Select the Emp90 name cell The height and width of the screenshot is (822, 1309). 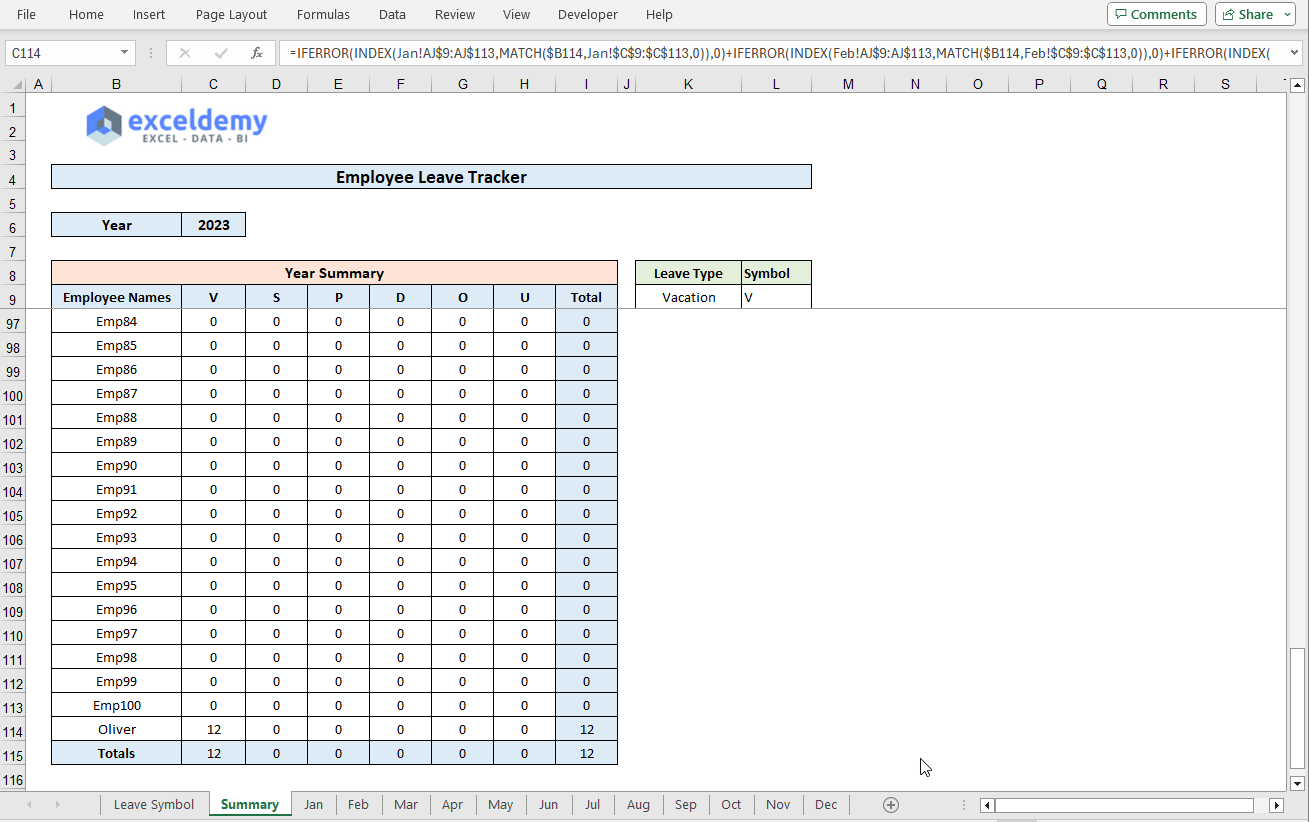tap(117, 466)
